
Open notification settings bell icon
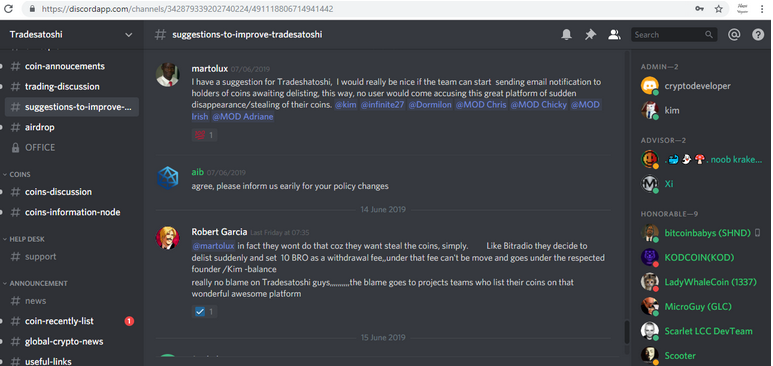(566, 35)
